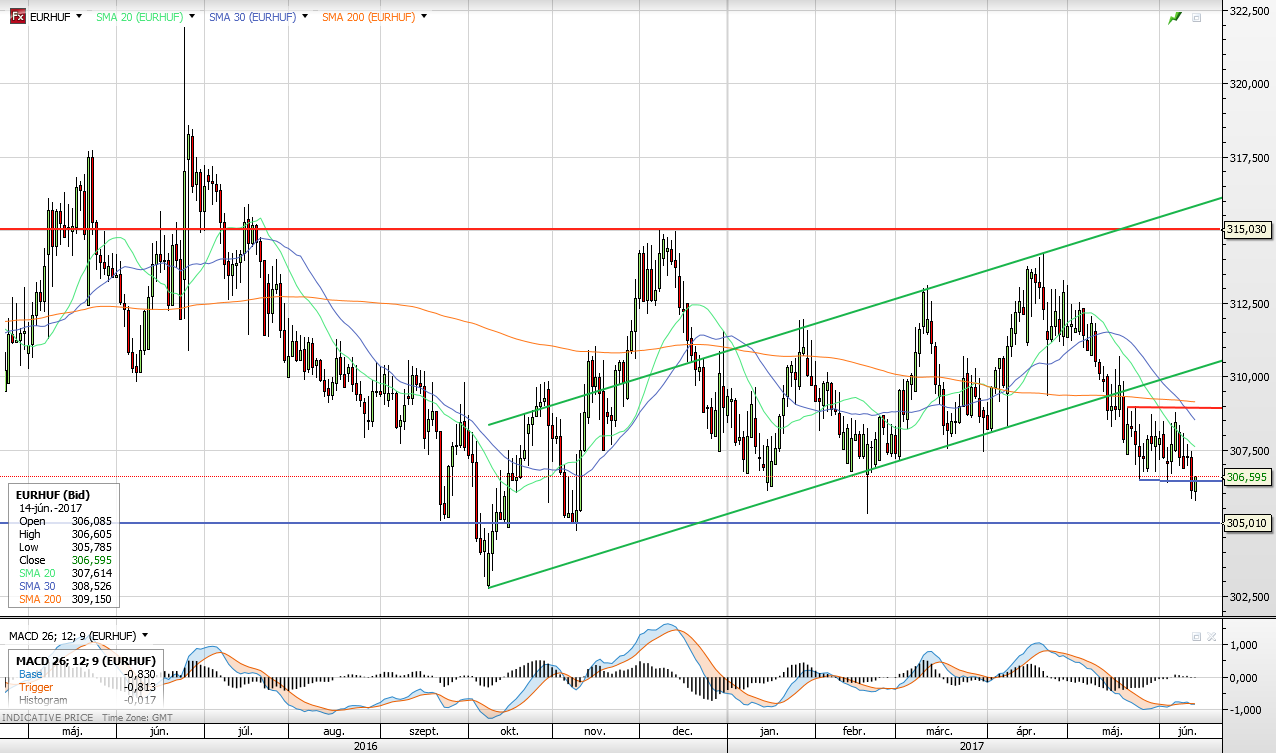
Task: Click the High 306,605 row in data box
Action: [67, 534]
